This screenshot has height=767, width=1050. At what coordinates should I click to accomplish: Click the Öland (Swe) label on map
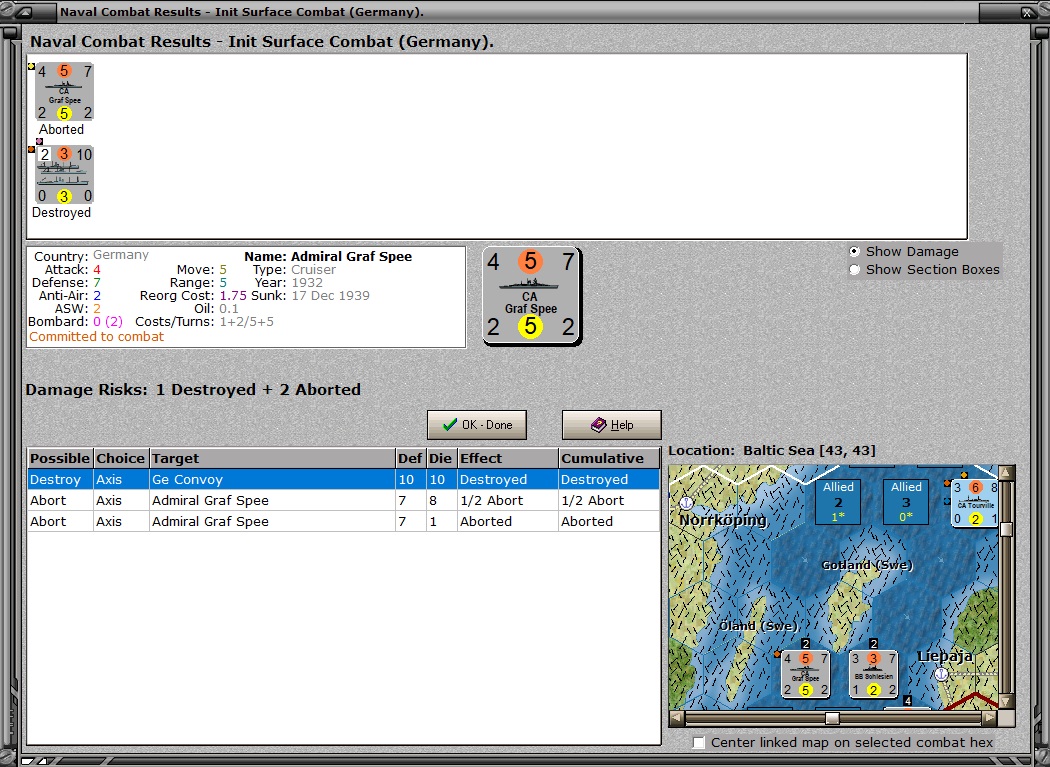coord(759,626)
